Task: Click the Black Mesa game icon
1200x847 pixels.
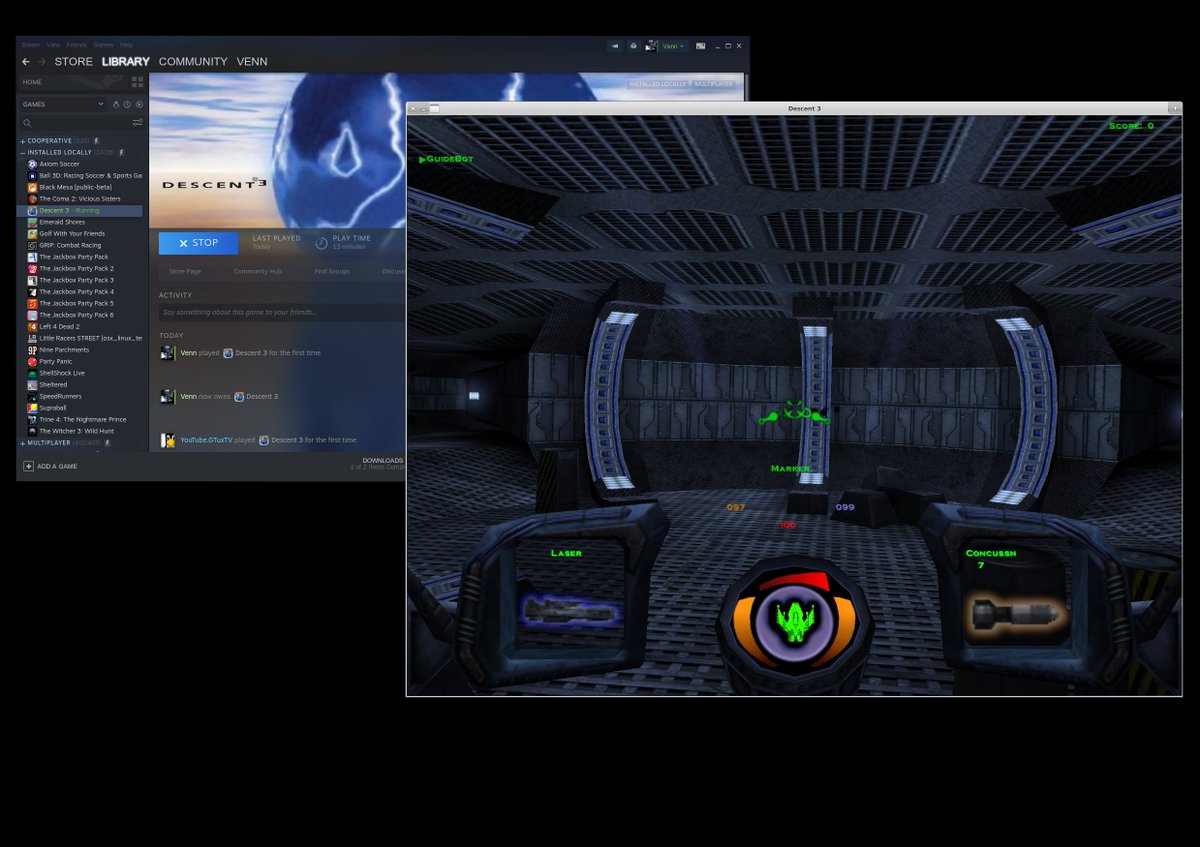Action: coord(32,187)
